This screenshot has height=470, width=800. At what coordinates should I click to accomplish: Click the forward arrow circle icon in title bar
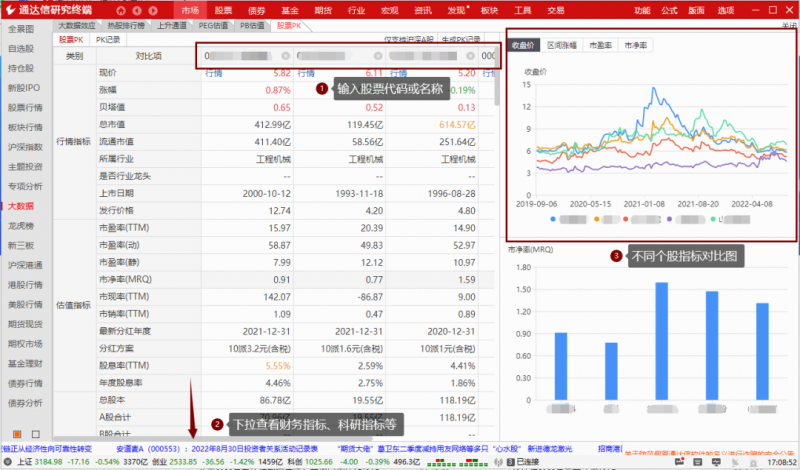[153, 10]
